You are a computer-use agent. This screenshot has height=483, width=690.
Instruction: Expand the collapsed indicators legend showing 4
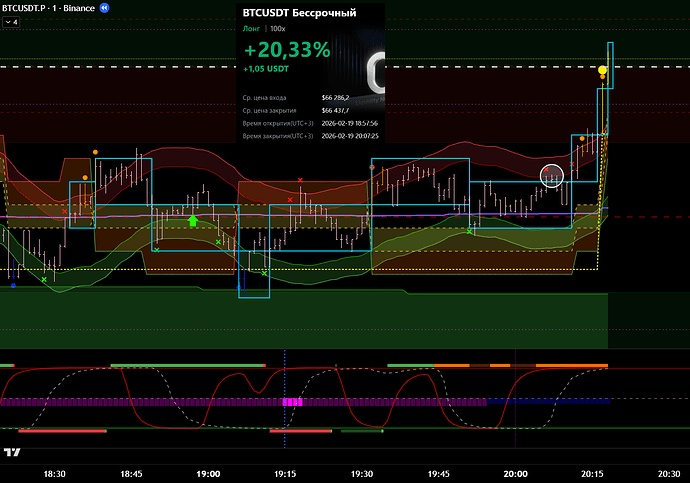[11, 21]
